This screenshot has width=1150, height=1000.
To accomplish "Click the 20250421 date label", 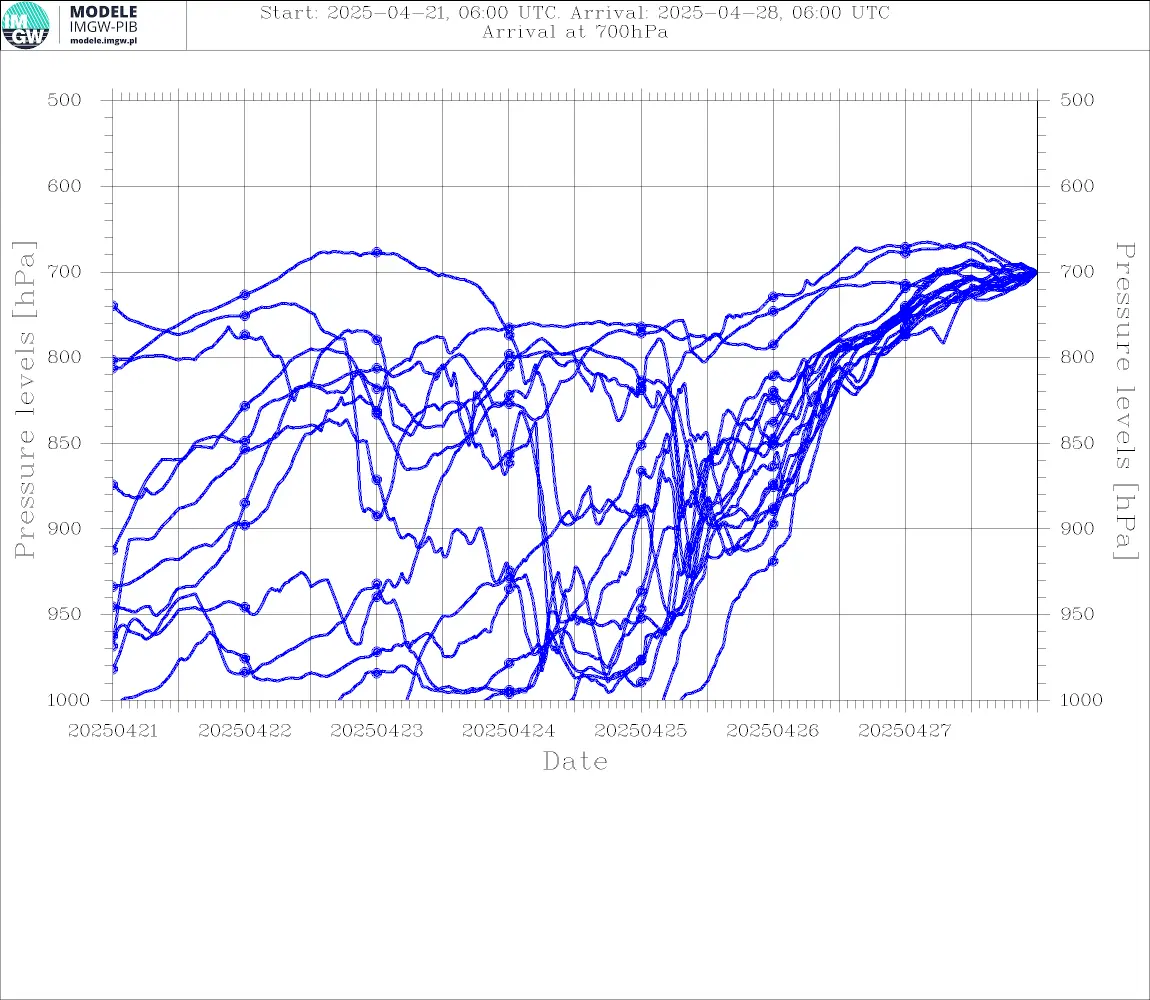I will tap(112, 731).
